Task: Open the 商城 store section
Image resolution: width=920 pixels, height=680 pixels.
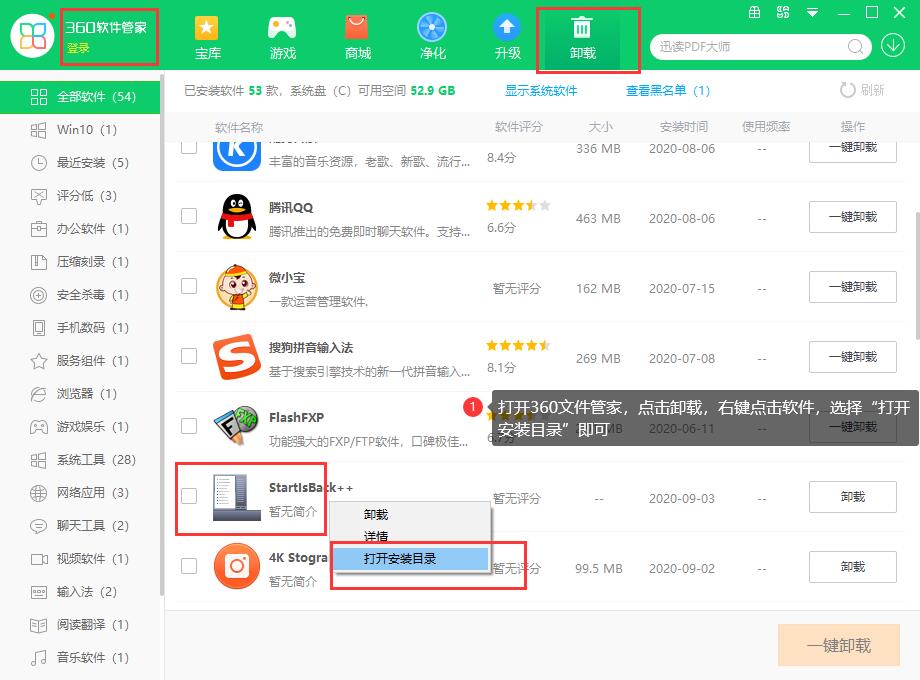Action: coord(357,38)
